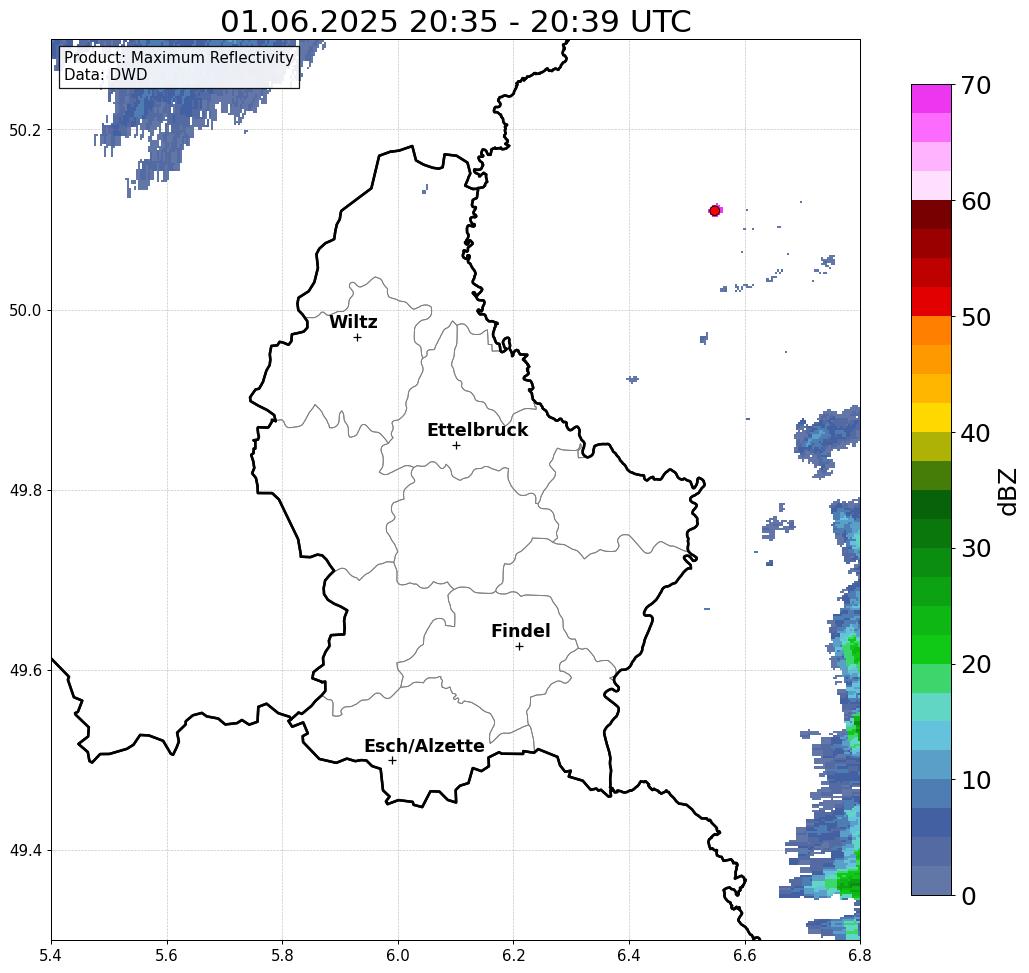Image resolution: width=1029 pixels, height=973 pixels.
Task: Click the title '01.06.2025 20:35 - 20:39 UTC'
Action: point(455,22)
